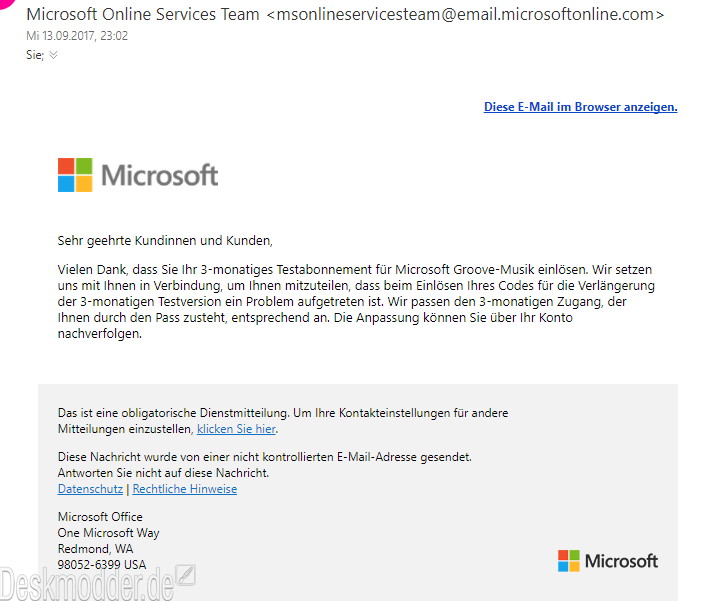Click the large gray Microsoft wordmark in header
The image size is (723, 601).
160,175
